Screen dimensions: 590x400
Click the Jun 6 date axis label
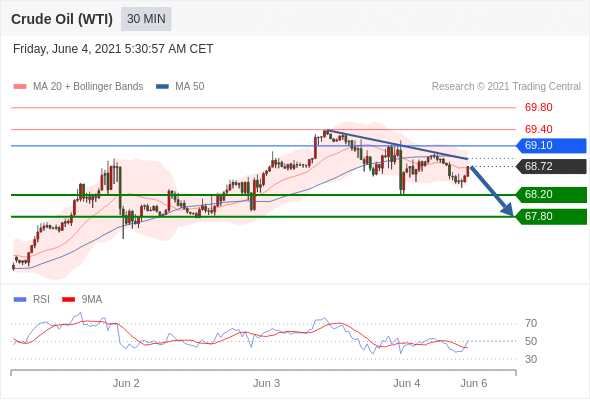(x=474, y=383)
